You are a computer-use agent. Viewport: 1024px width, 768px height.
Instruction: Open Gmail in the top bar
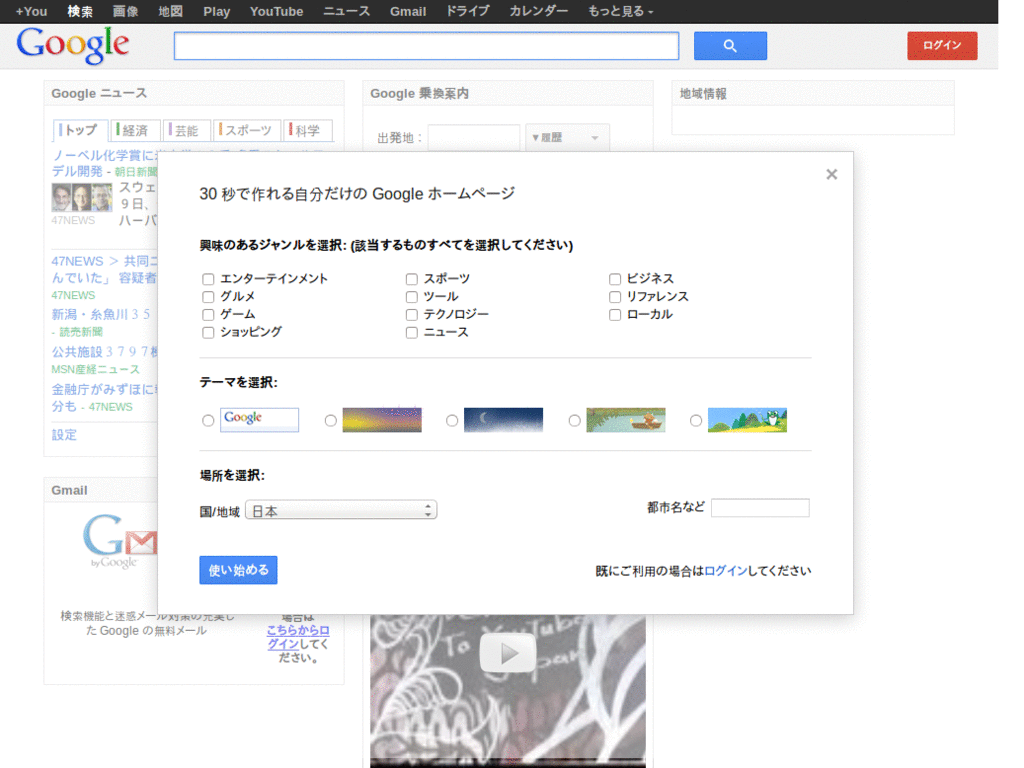tap(408, 11)
